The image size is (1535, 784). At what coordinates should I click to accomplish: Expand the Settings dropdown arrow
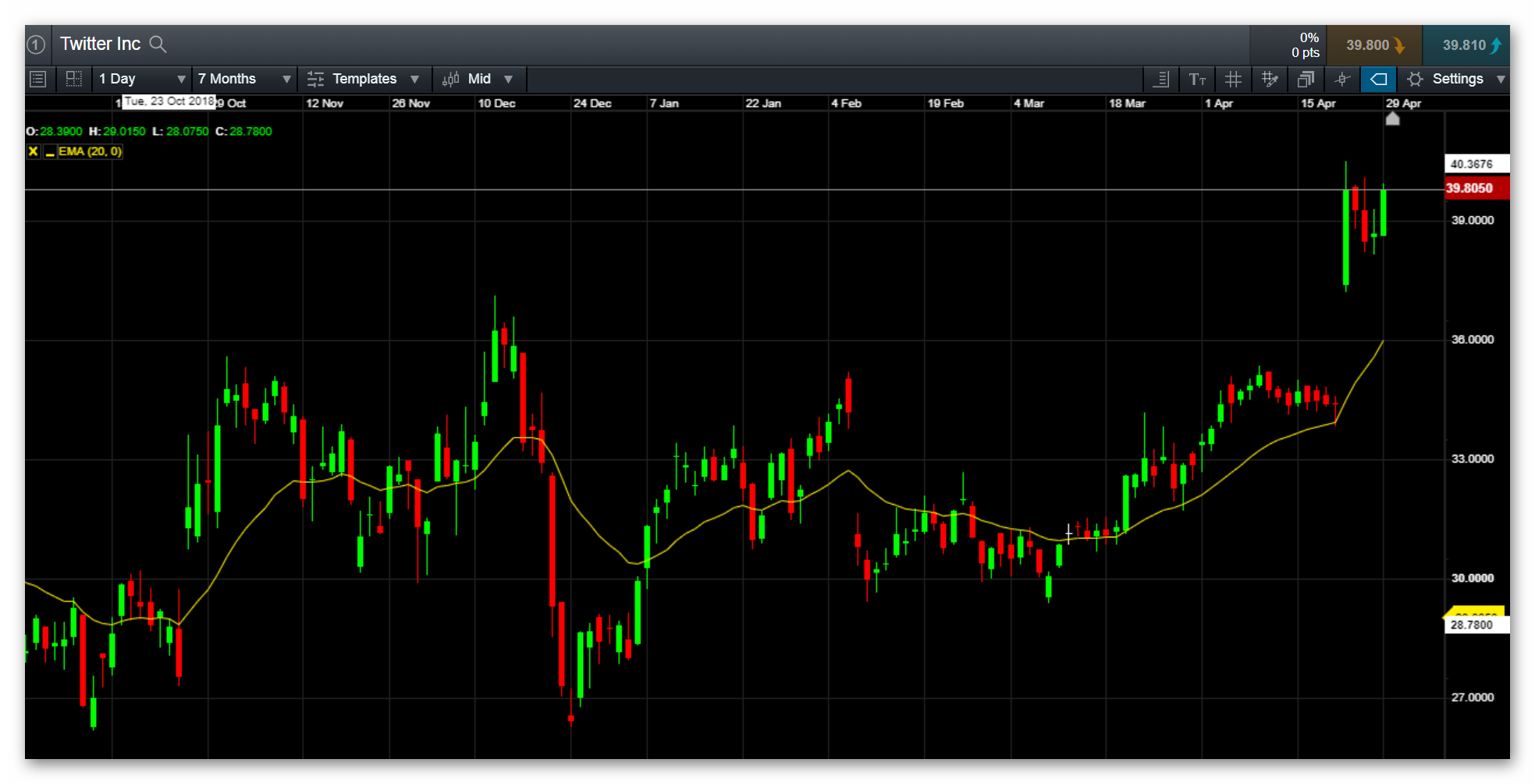[1501, 79]
